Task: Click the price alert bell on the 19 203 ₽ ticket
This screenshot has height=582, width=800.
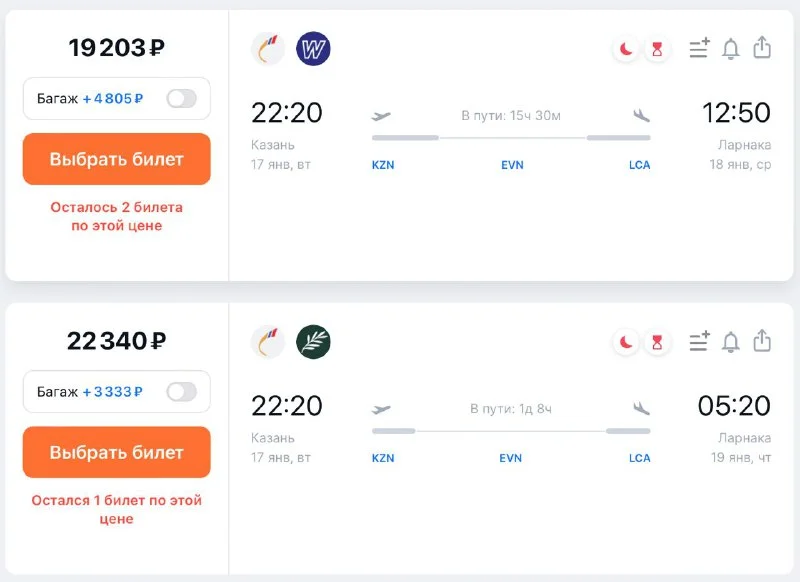Action: 731,49
